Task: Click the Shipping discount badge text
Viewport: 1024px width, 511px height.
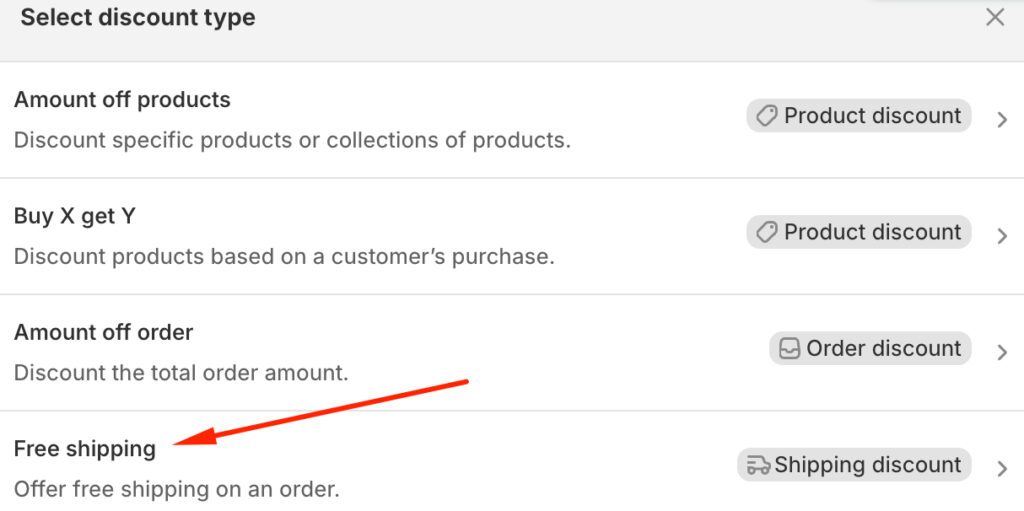Action: click(867, 465)
